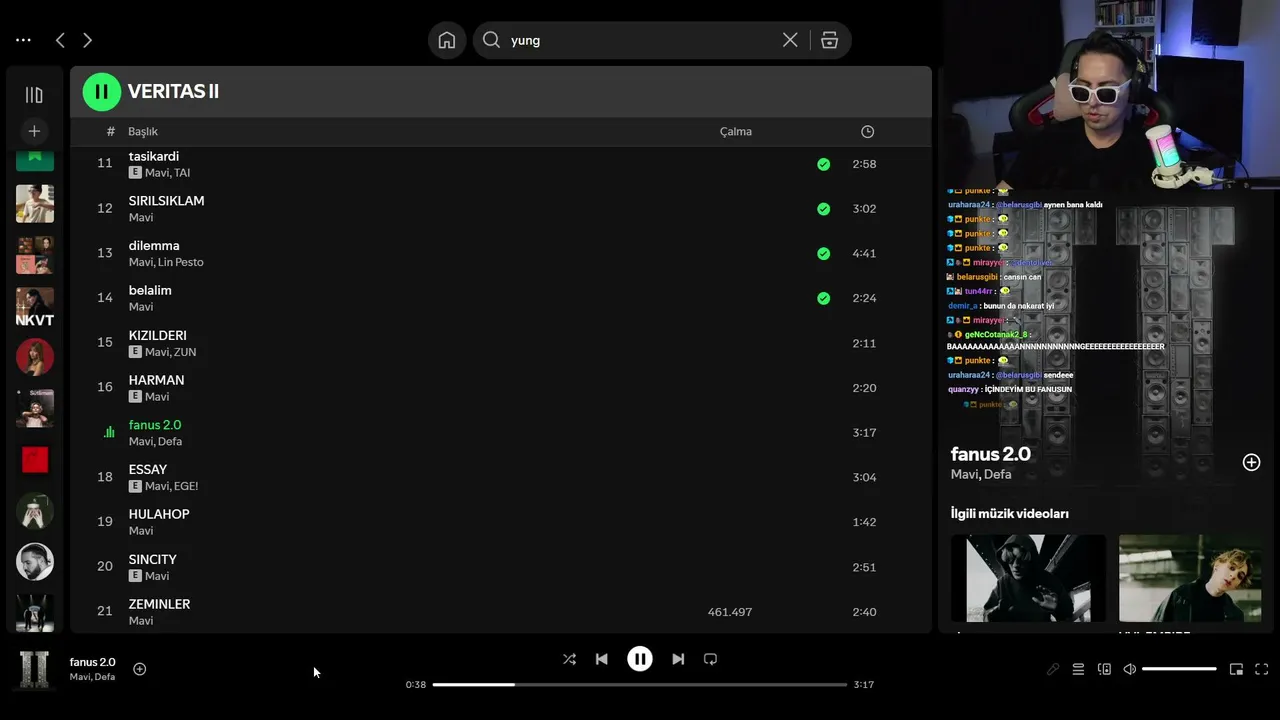Image resolution: width=1280 pixels, height=720 pixels.
Task: Select the track title 'belalim'
Action: (x=150, y=291)
